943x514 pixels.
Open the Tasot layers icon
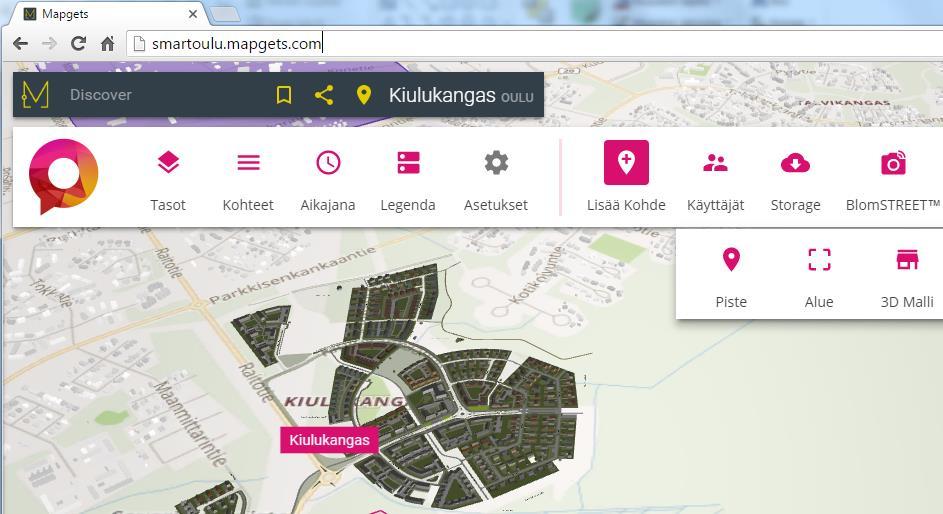(x=168, y=162)
